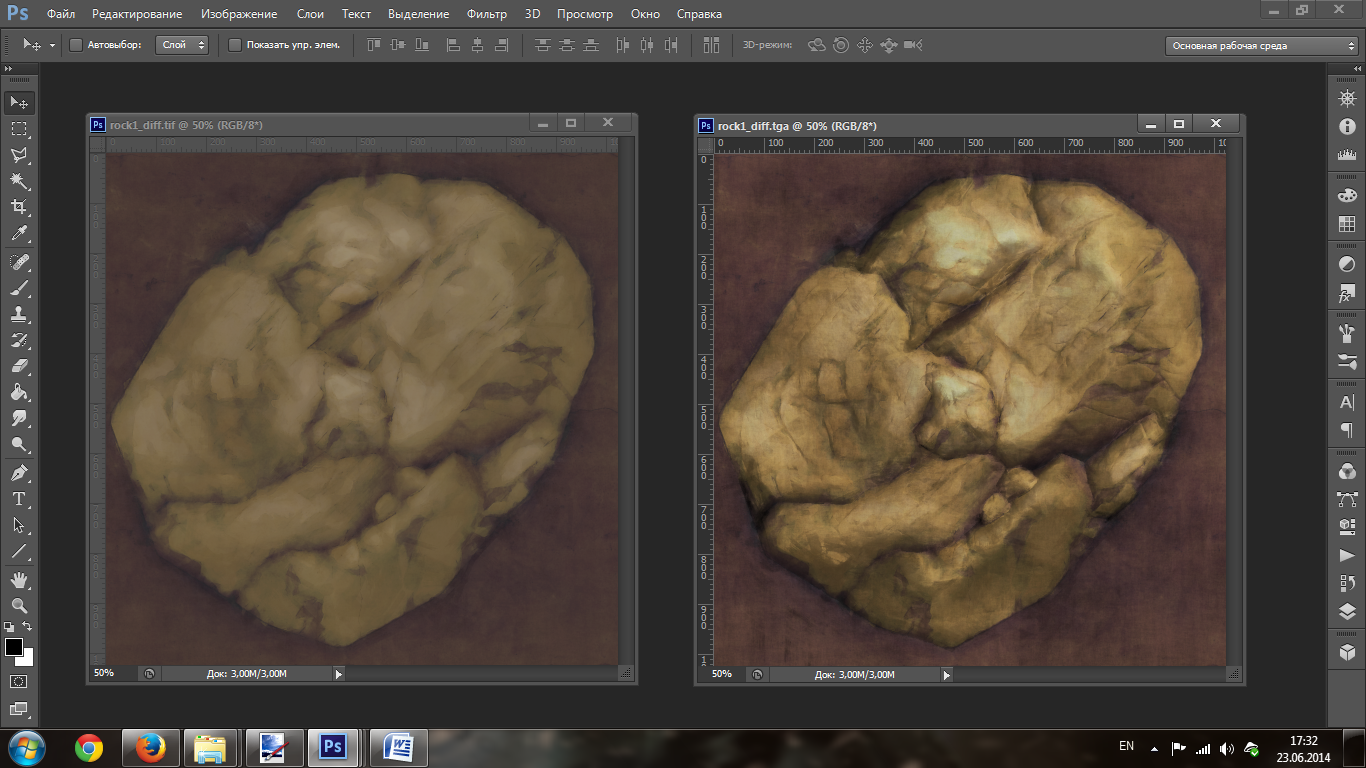Viewport: 1366px width, 768px height.
Task: Select the Pen tool
Action: [x=19, y=472]
